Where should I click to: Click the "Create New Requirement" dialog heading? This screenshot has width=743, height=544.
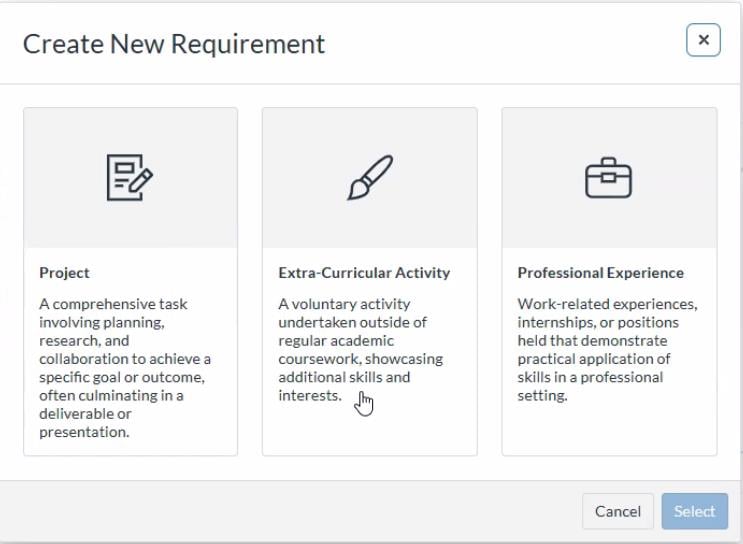tap(174, 44)
